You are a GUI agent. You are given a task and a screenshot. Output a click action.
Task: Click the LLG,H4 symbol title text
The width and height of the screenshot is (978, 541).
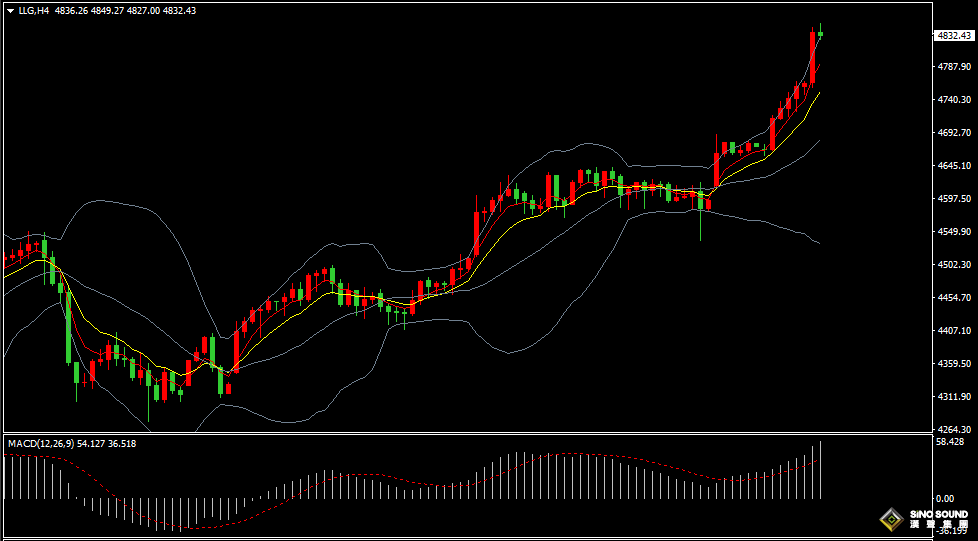(34, 11)
